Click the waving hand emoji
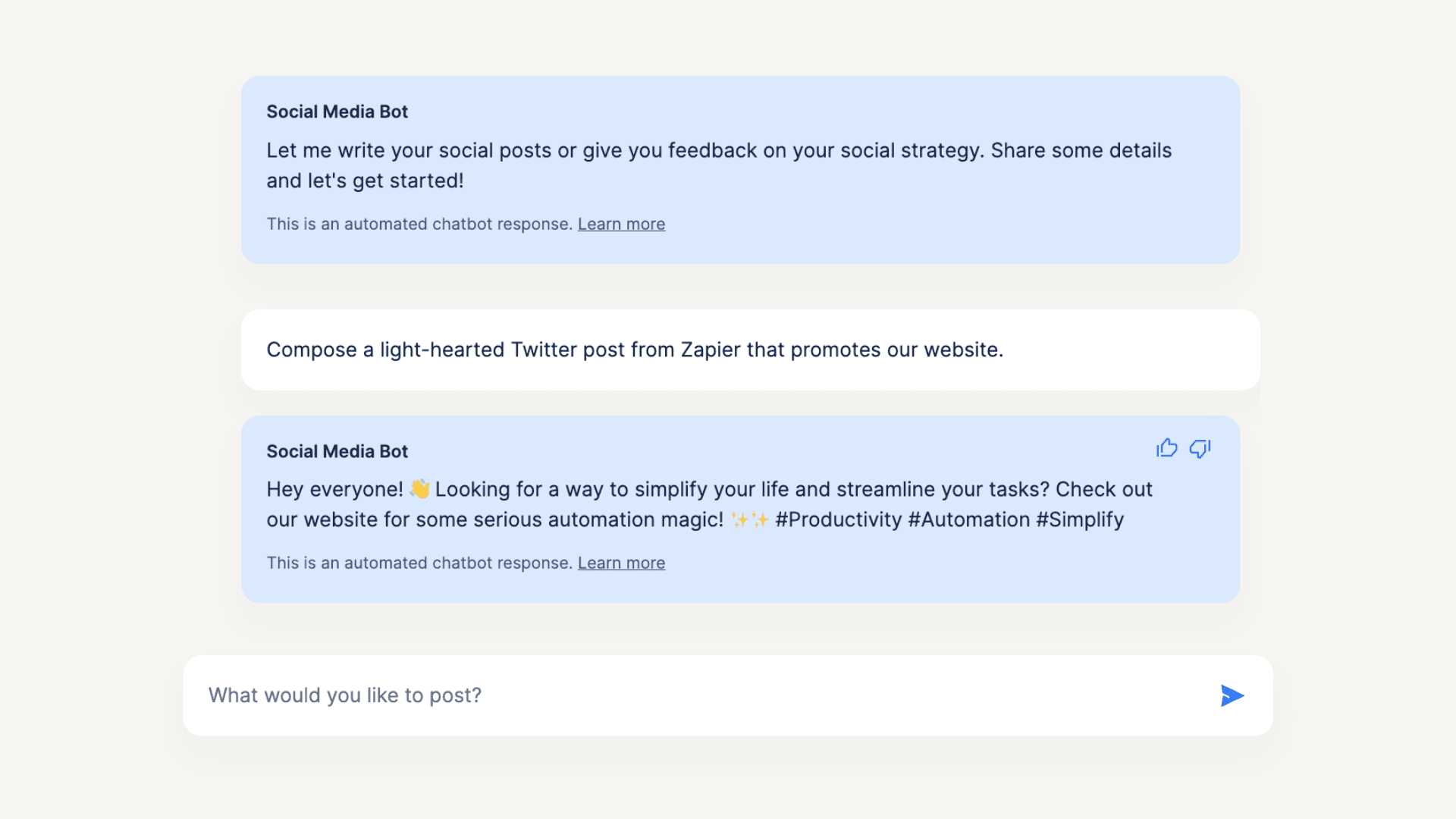This screenshot has height=819, width=1456. (419, 489)
